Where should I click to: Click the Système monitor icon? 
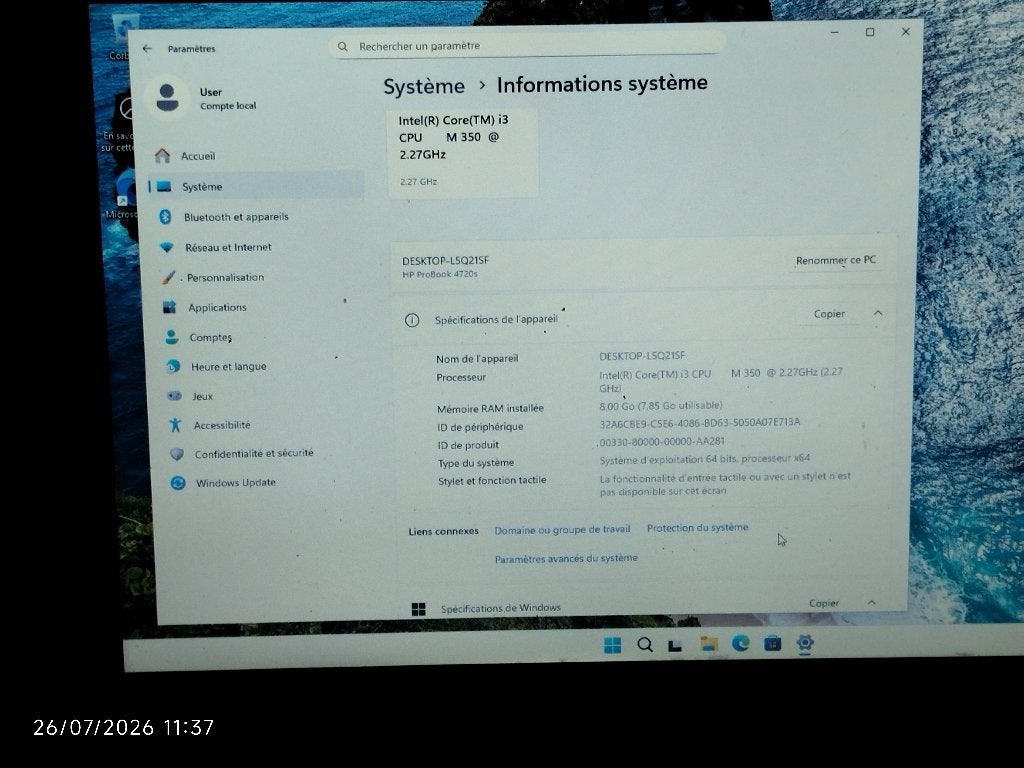click(164, 186)
